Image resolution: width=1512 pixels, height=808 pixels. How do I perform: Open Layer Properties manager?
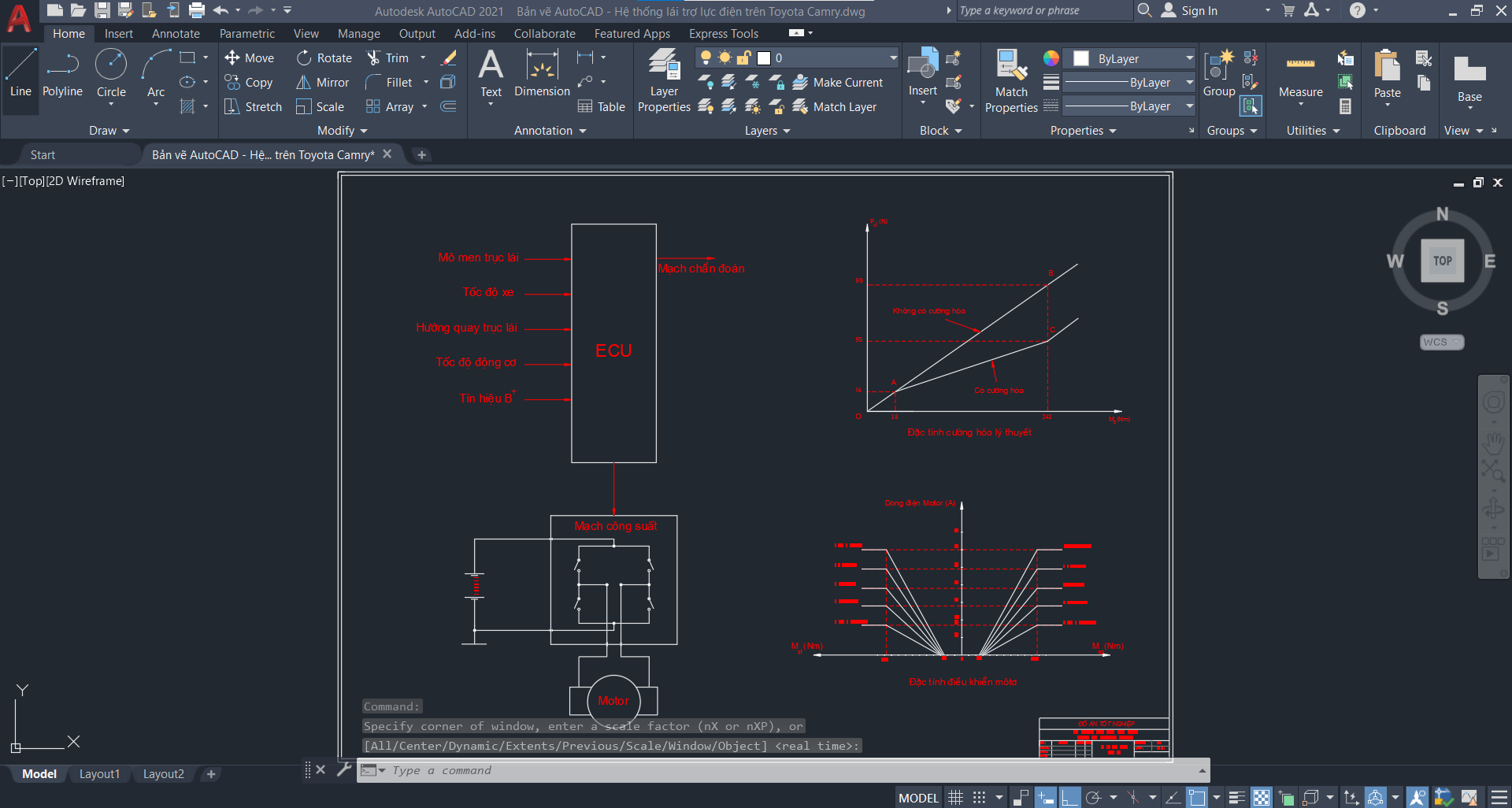pos(664,80)
